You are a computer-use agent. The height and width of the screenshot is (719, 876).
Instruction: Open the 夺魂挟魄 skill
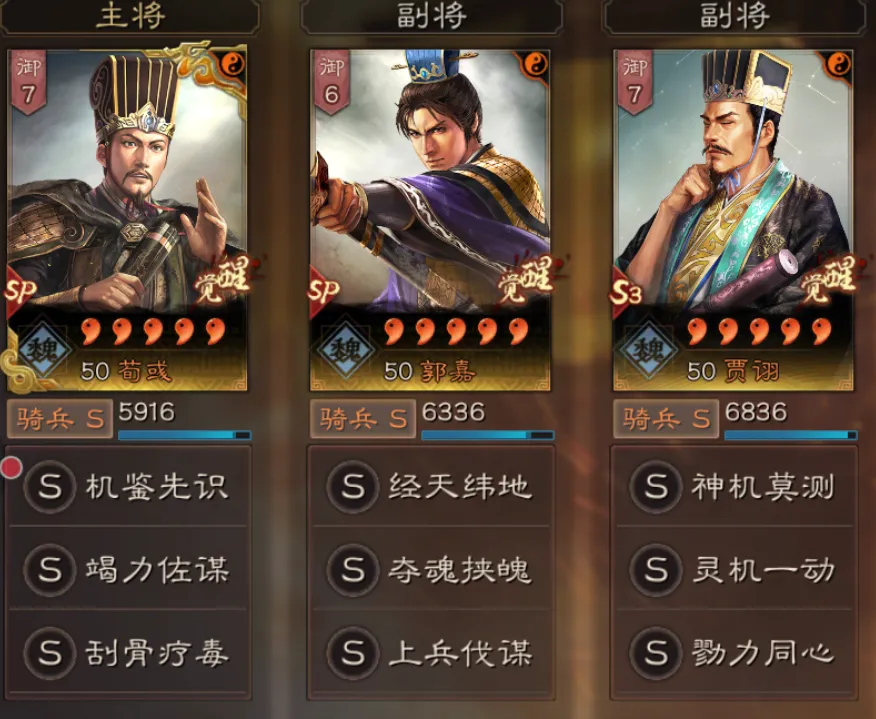(x=431, y=569)
